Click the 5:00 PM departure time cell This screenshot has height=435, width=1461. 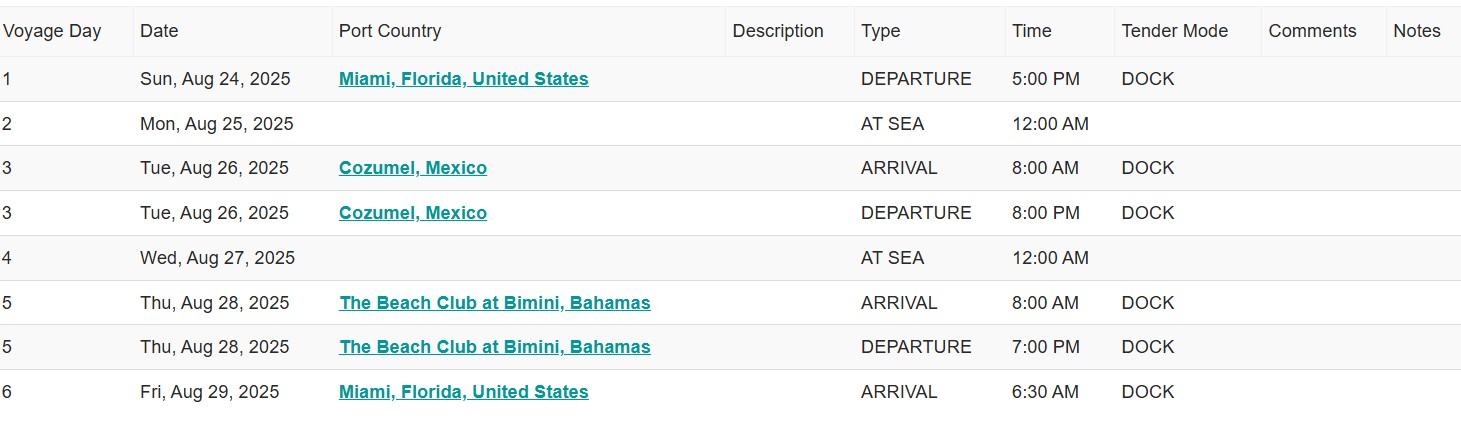tap(1046, 79)
